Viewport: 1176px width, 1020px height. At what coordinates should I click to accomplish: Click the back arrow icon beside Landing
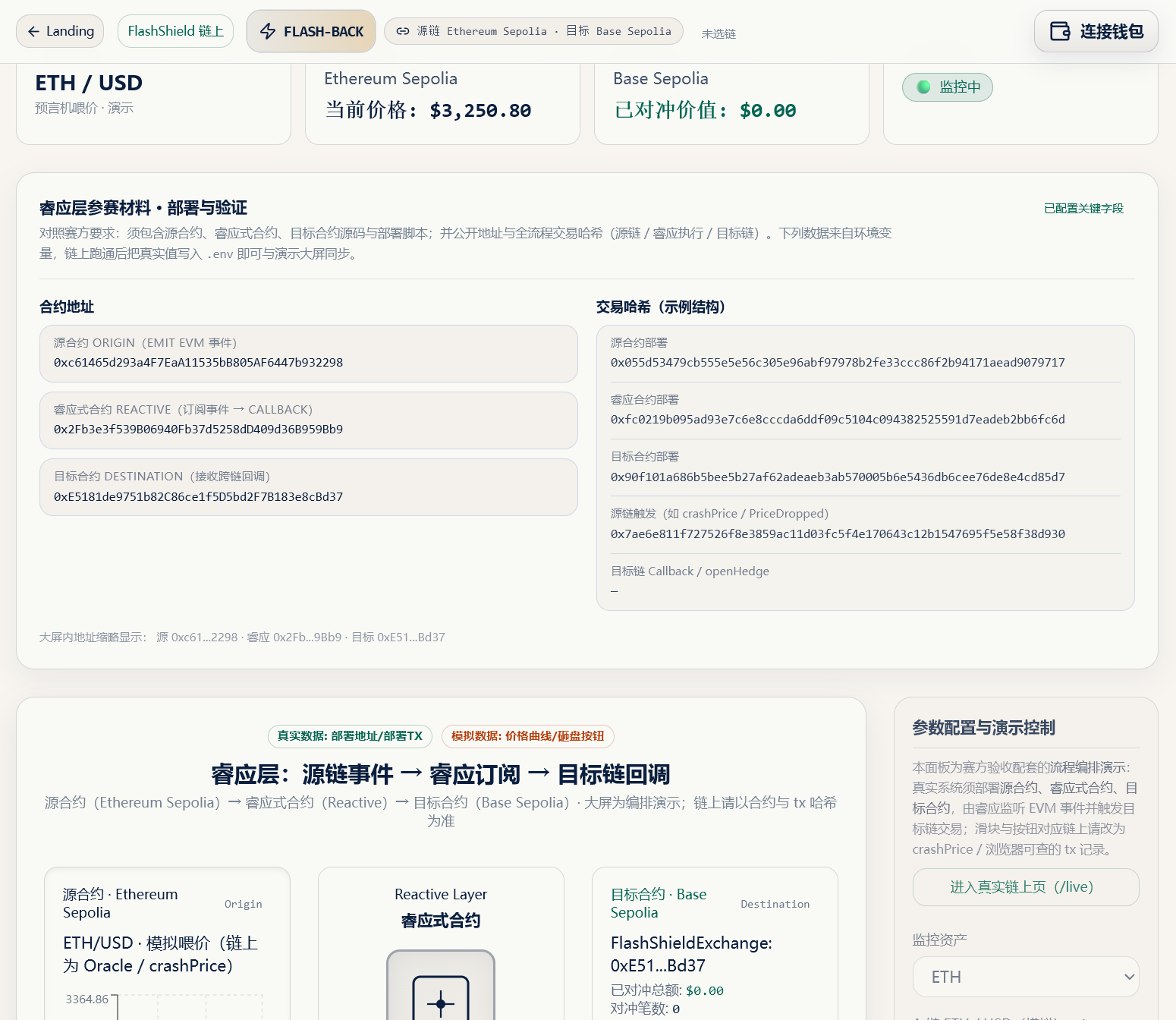click(33, 31)
